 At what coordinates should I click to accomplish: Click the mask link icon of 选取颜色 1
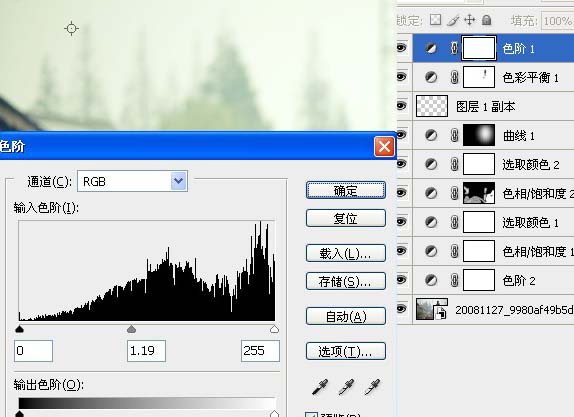[x=454, y=222]
